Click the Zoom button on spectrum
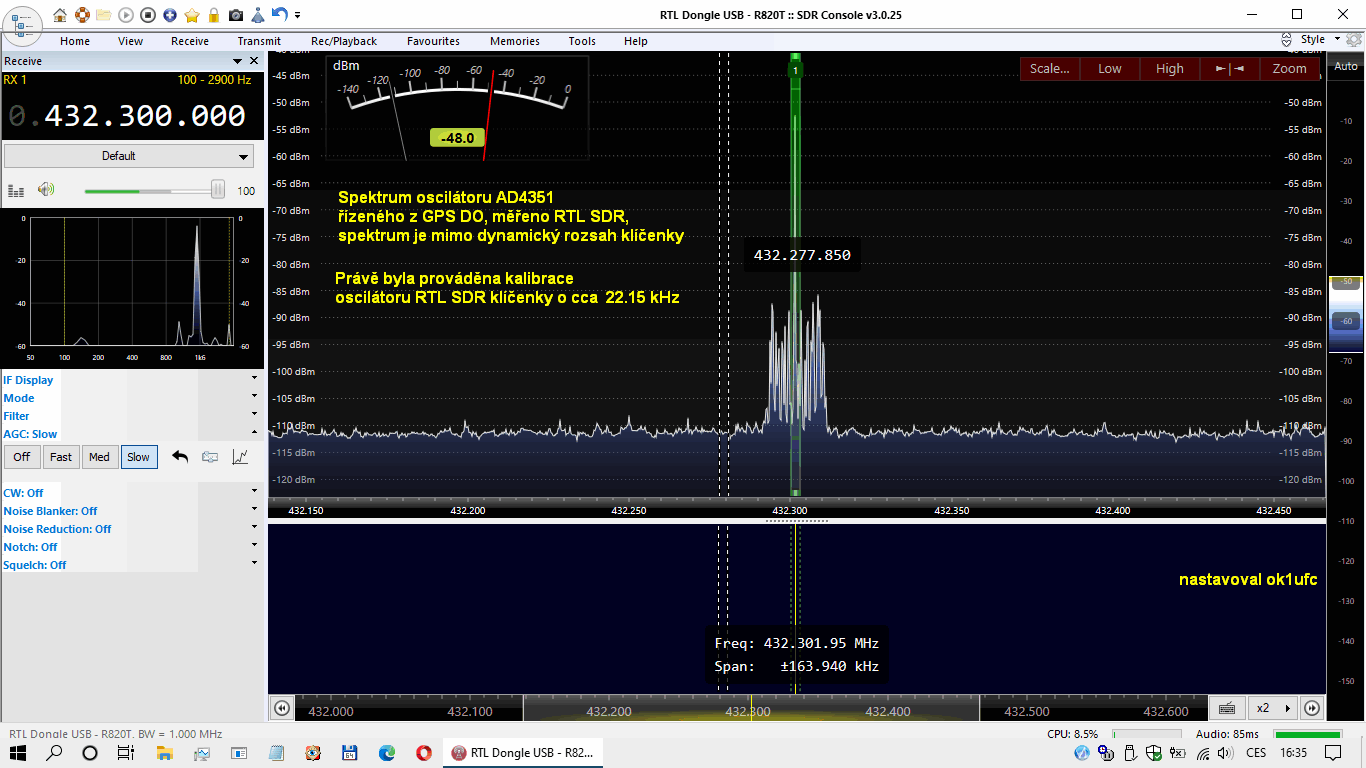The image size is (1366, 768). [x=1289, y=69]
